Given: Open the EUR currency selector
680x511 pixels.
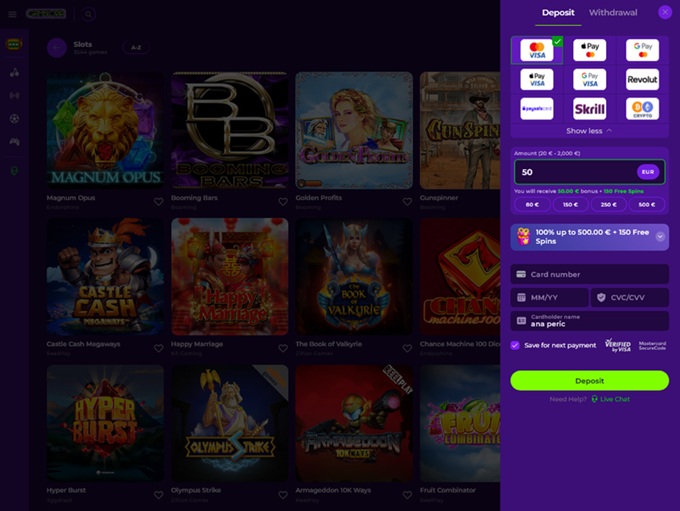Looking at the screenshot, I should (x=648, y=172).
